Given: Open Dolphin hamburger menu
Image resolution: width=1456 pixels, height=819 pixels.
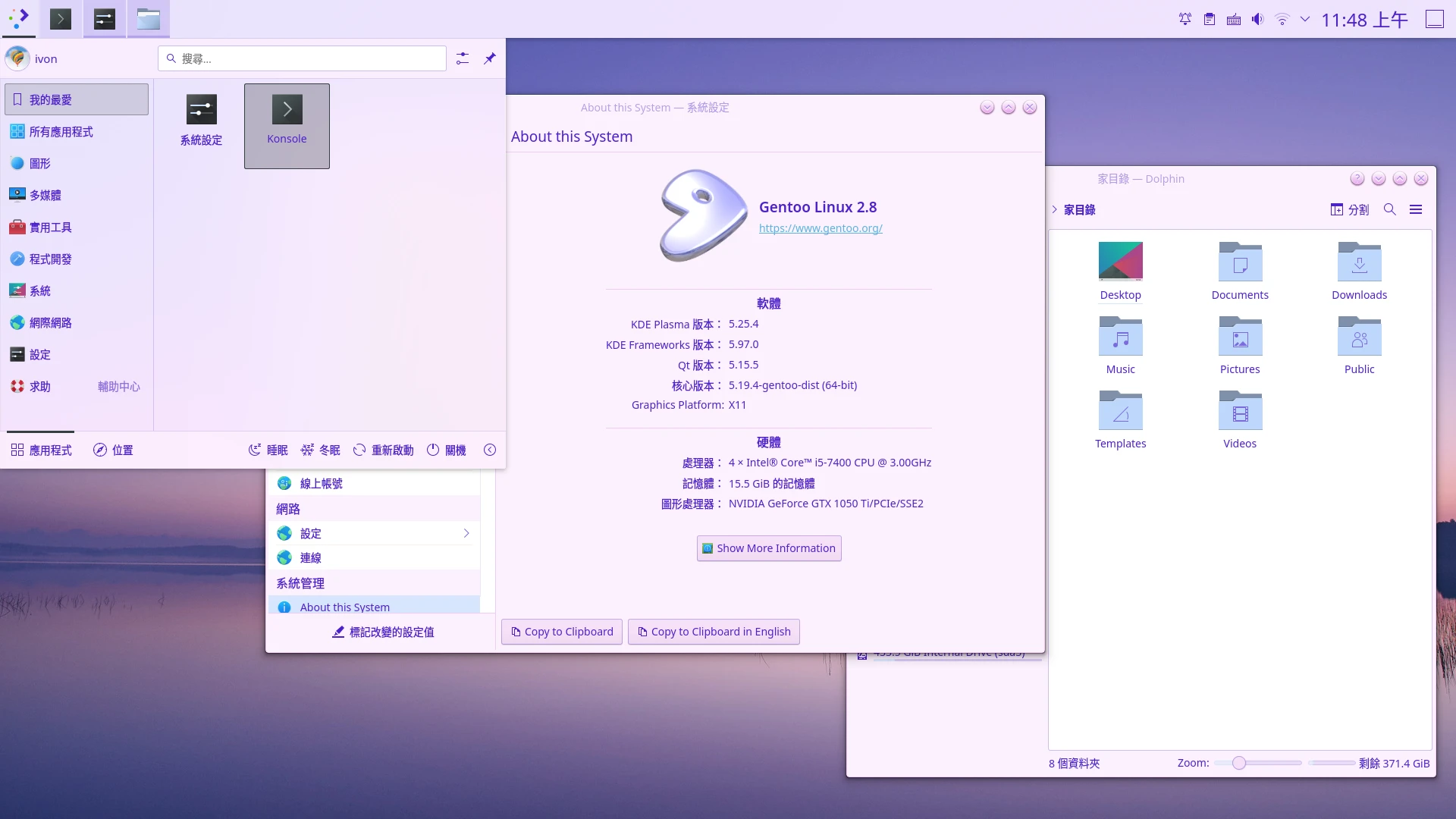Looking at the screenshot, I should point(1415,209).
